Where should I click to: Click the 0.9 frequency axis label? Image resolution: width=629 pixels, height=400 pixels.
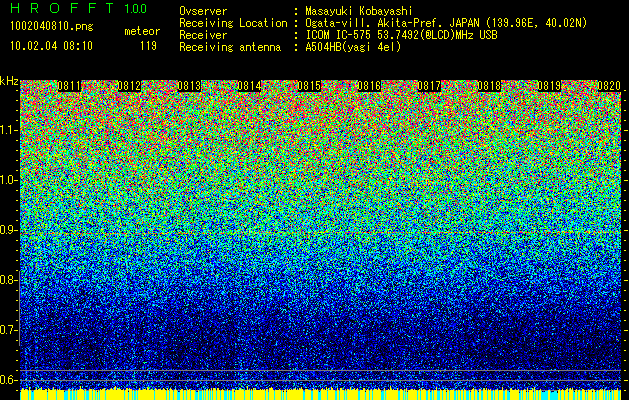point(9,230)
